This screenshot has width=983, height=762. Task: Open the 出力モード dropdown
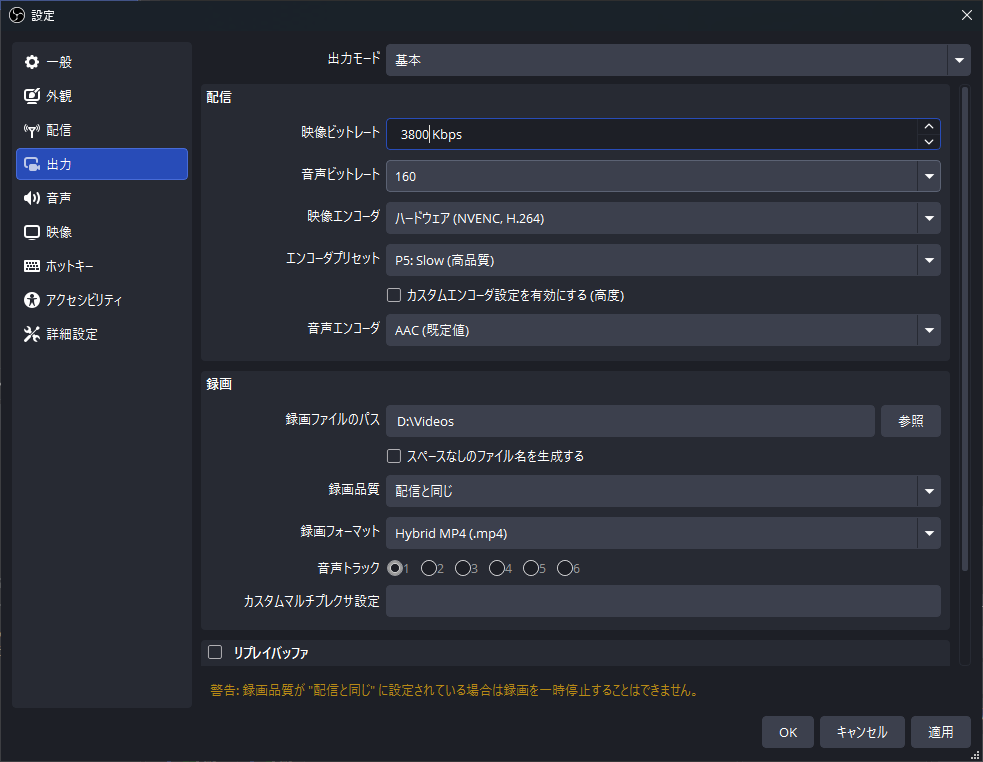678,60
